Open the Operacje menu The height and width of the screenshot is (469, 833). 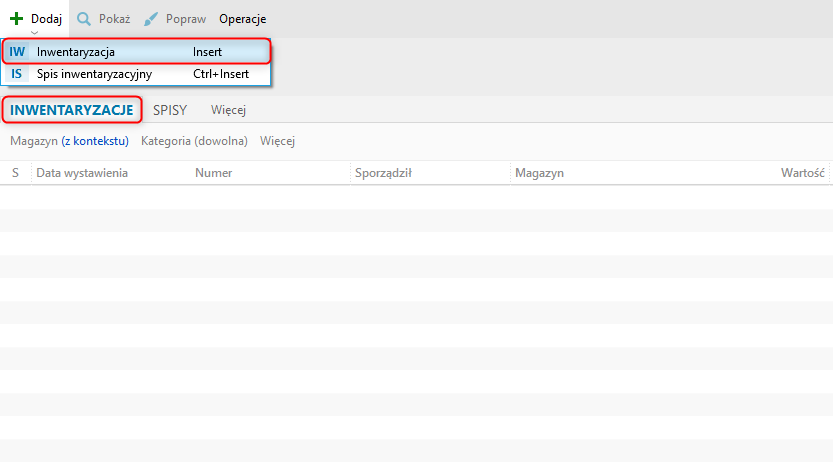(242, 19)
